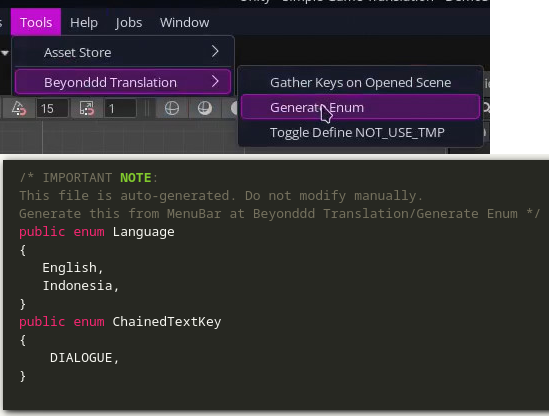Click the 'English,' enum entry
This screenshot has width=549, height=419.
tap(73, 267)
